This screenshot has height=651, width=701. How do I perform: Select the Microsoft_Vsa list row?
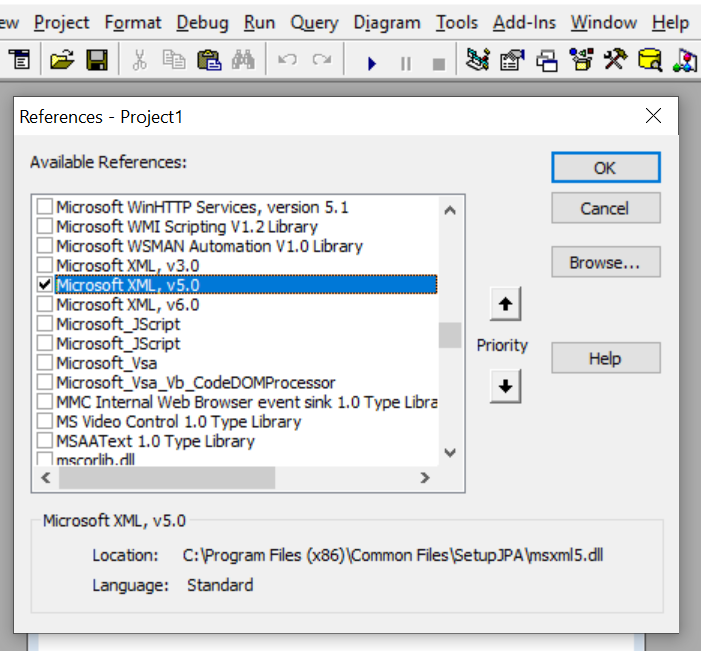[x=236, y=363]
